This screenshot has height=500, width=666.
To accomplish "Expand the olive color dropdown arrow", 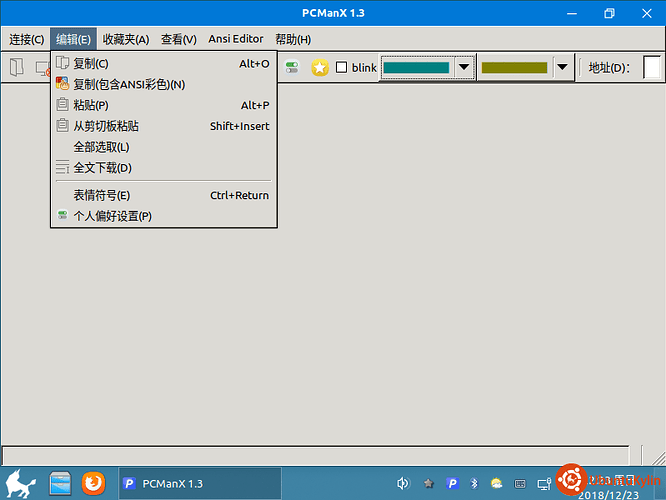I will coord(562,67).
